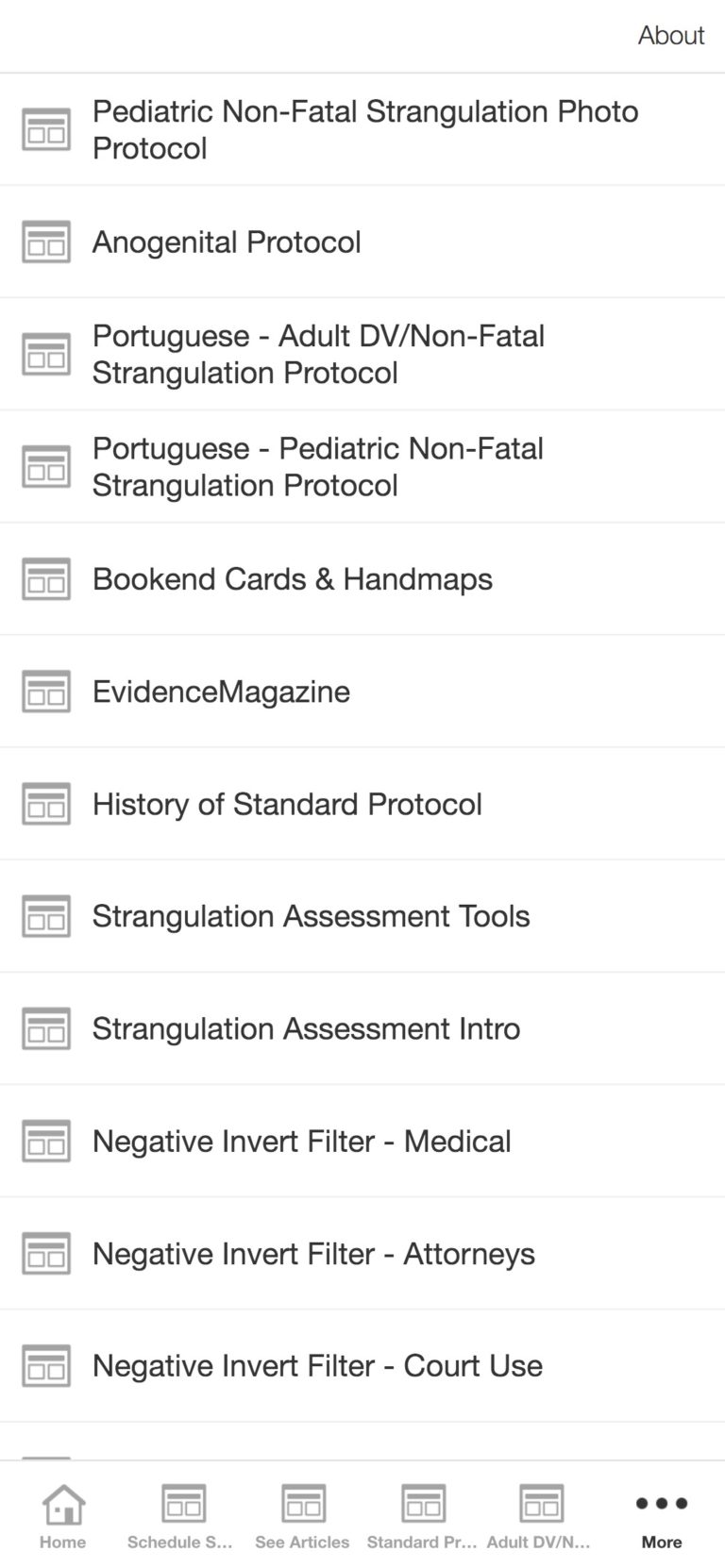Open Pediatric Non-Fatal Strangulation Photo Protocol

(364, 128)
